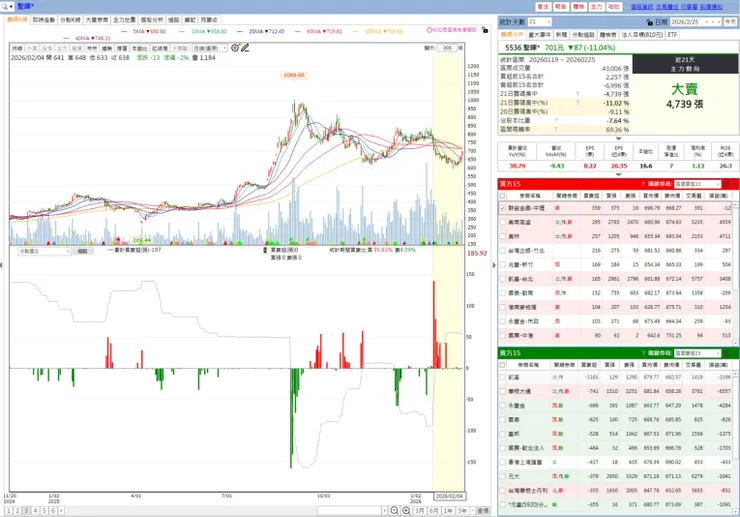The image size is (740, 517).
Task: Open the 新聞 tab
Action: [x=561, y=35]
